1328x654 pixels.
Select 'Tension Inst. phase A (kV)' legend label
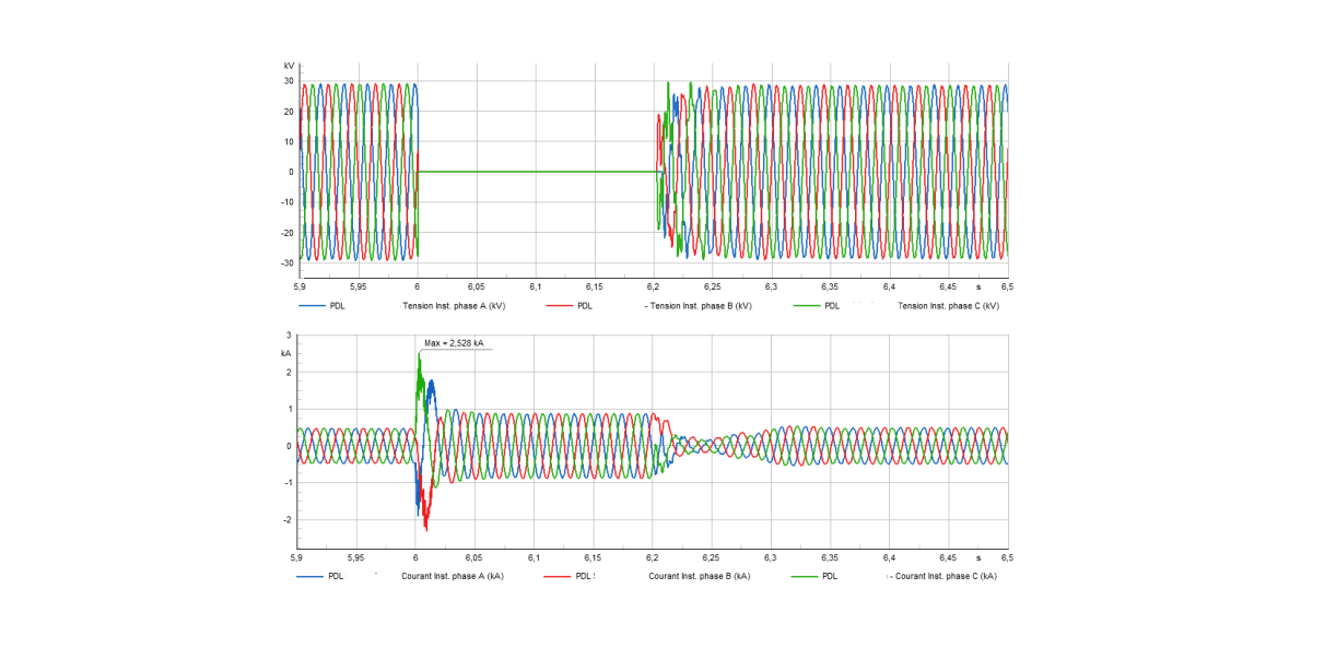coord(453,306)
